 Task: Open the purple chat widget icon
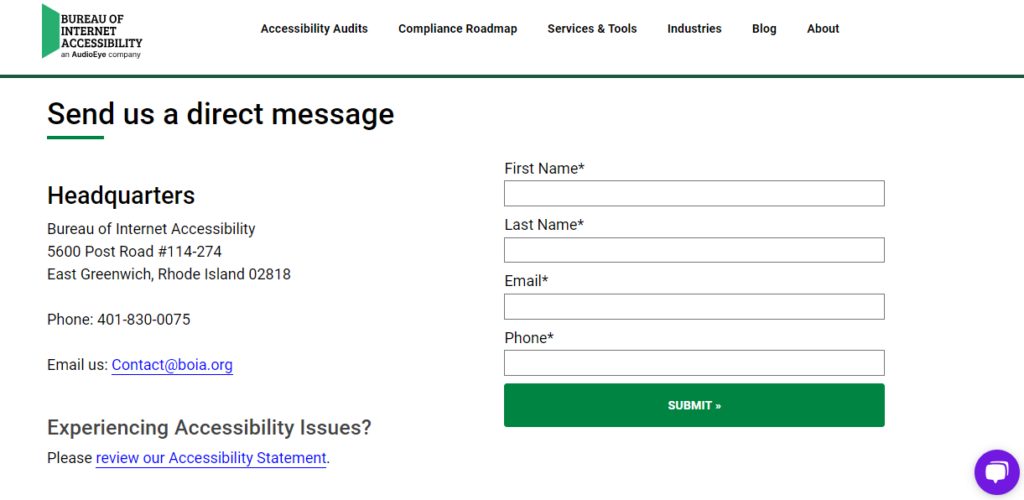point(997,472)
